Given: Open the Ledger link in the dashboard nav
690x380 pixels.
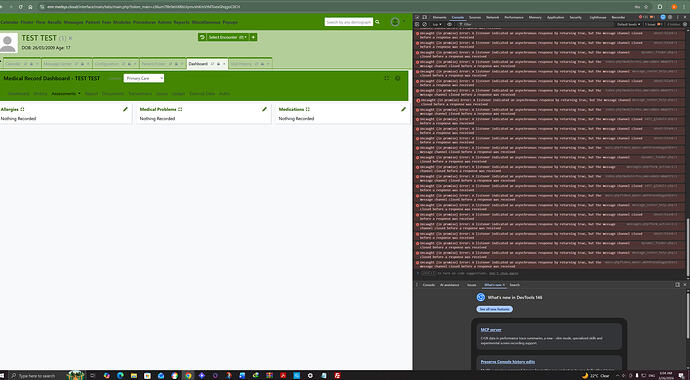Looking at the screenshot, I should 178,94.
